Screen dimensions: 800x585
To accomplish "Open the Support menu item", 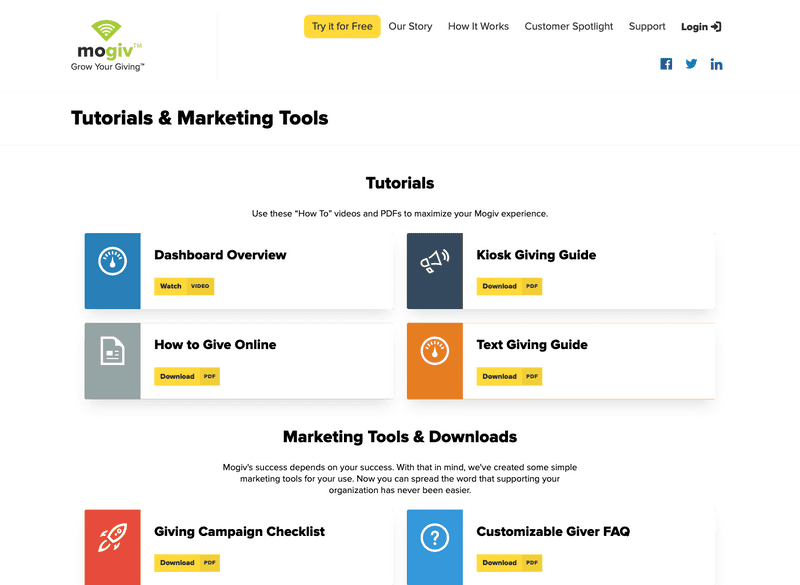I will 647,27.
